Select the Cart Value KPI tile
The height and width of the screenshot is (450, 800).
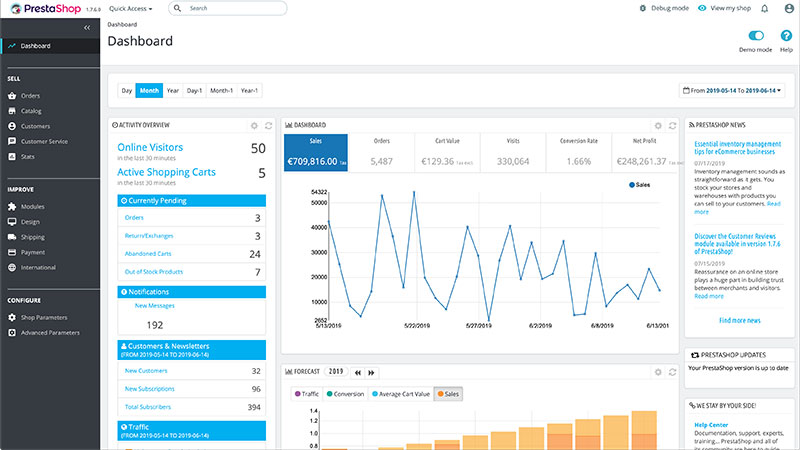click(447, 153)
